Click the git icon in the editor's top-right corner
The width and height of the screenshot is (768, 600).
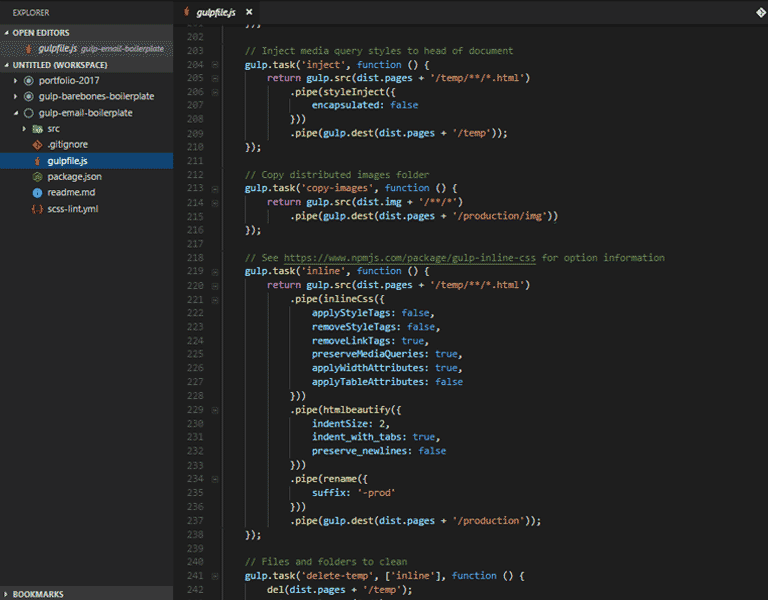[759, 12]
